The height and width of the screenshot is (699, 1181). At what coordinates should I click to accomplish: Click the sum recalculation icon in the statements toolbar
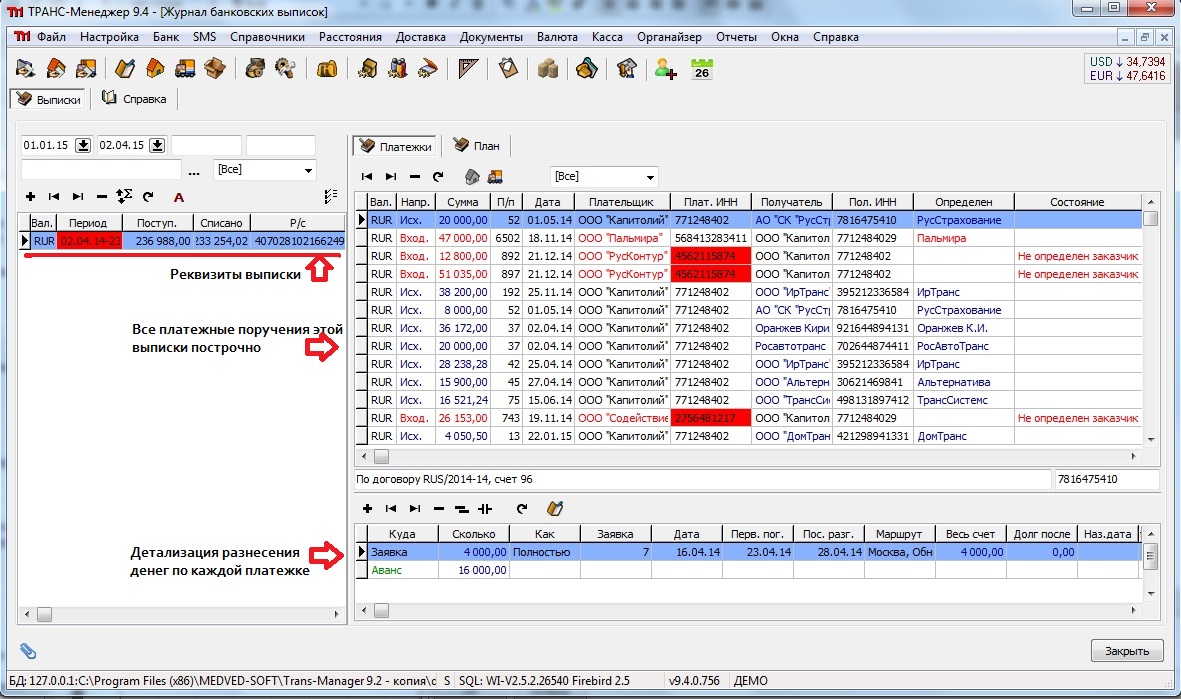tap(124, 197)
